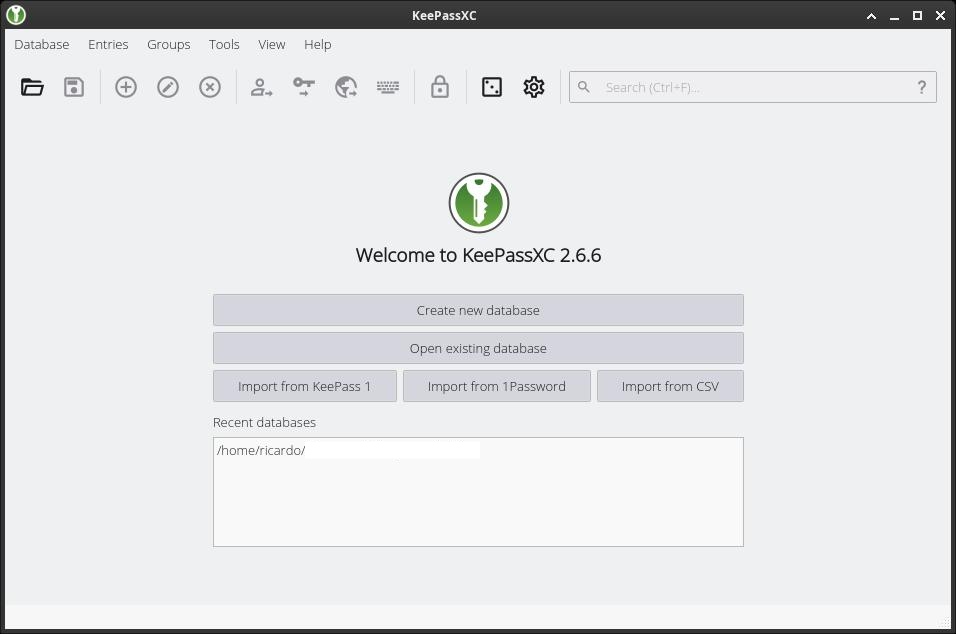Perform Auto-Type using the keyboard icon
Image resolution: width=956 pixels, height=634 pixels.
(388, 87)
